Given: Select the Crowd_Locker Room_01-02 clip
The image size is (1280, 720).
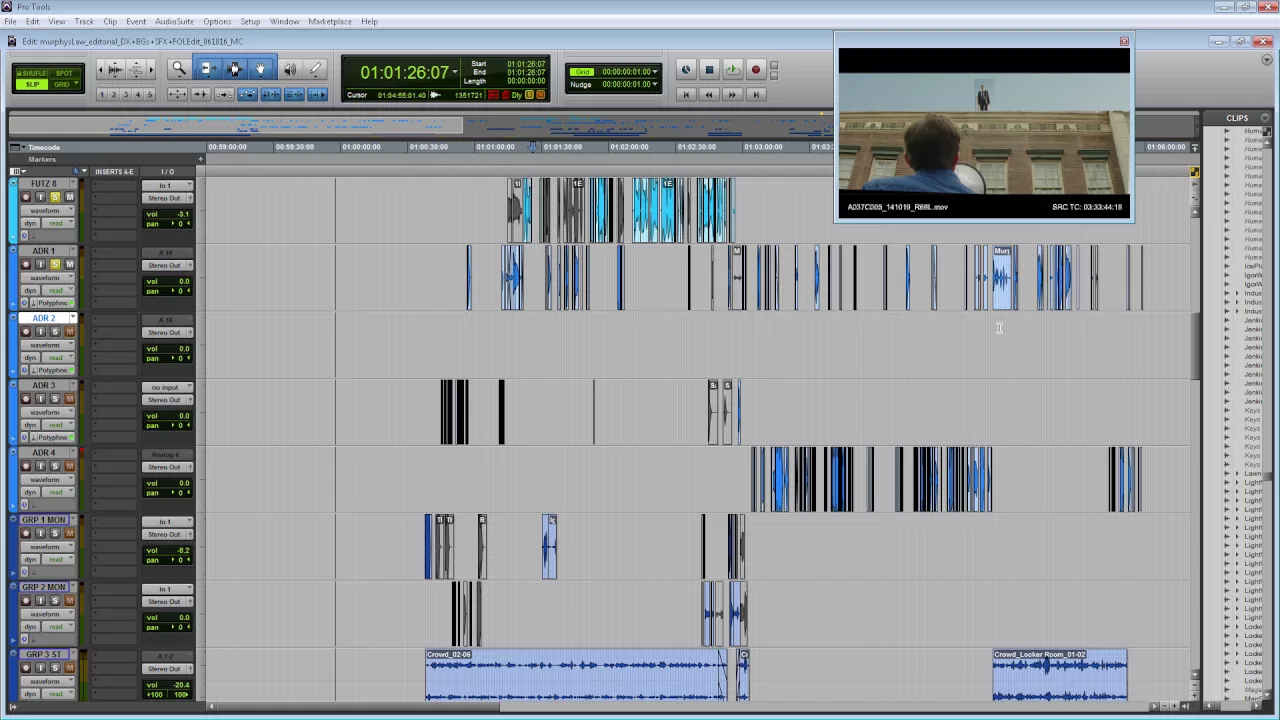Looking at the screenshot, I should tap(1060, 676).
